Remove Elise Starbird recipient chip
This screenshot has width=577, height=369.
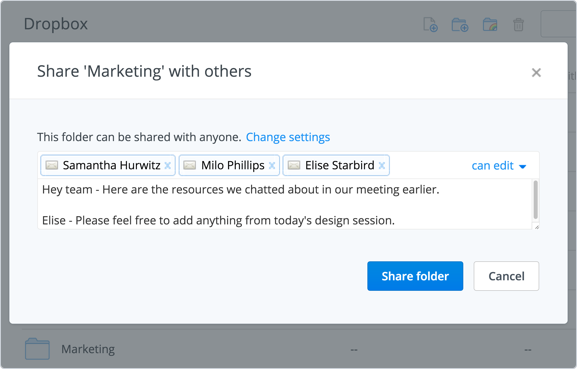[382, 166]
